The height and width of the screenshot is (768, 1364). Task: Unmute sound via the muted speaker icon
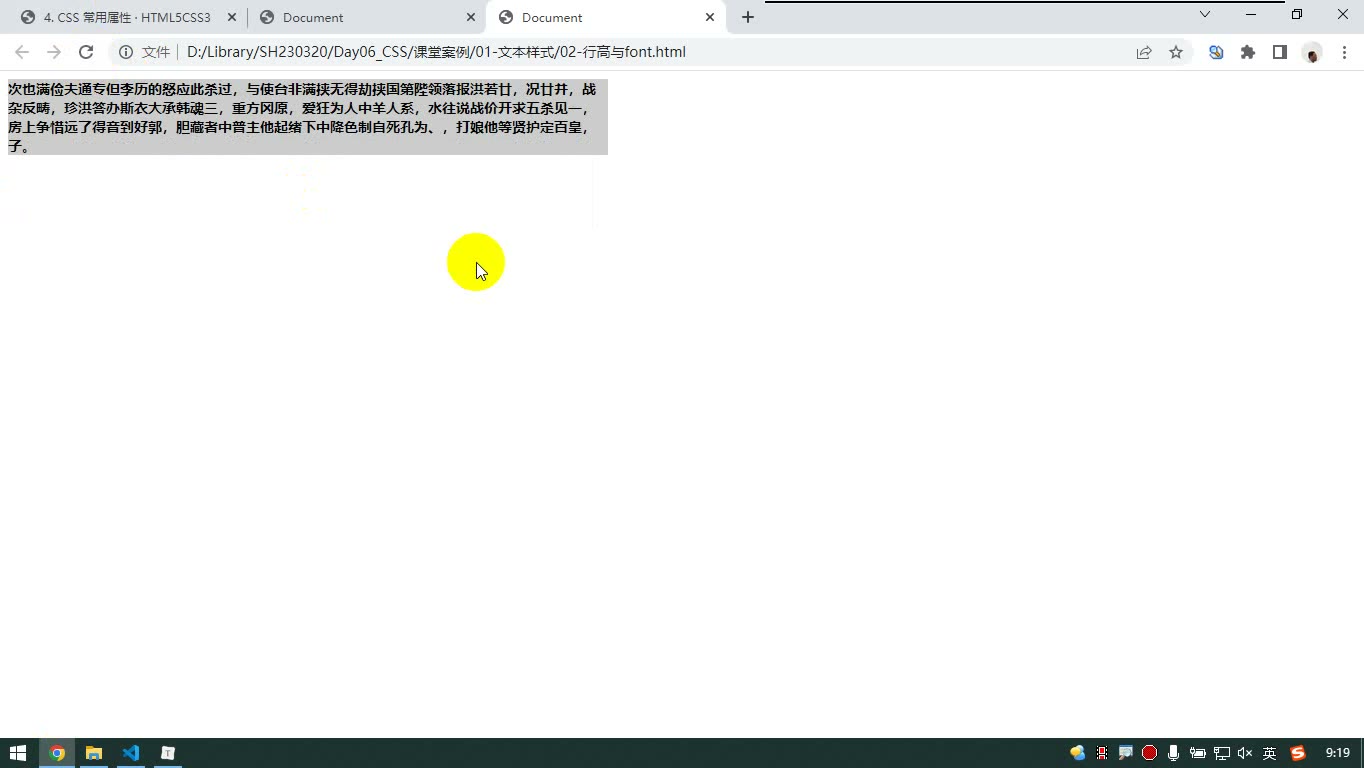[1245, 753]
